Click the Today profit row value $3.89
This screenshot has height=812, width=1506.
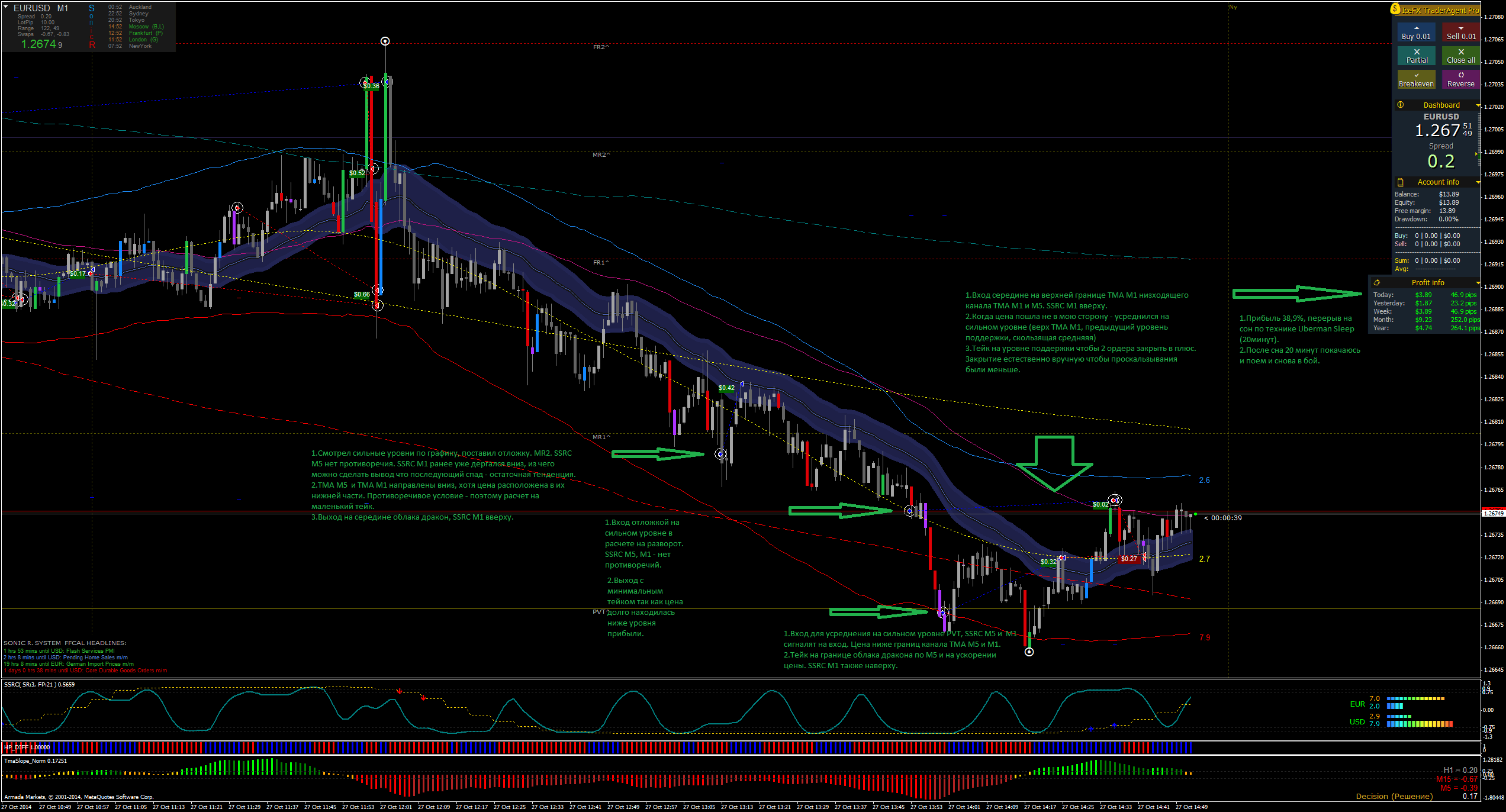tap(1424, 295)
